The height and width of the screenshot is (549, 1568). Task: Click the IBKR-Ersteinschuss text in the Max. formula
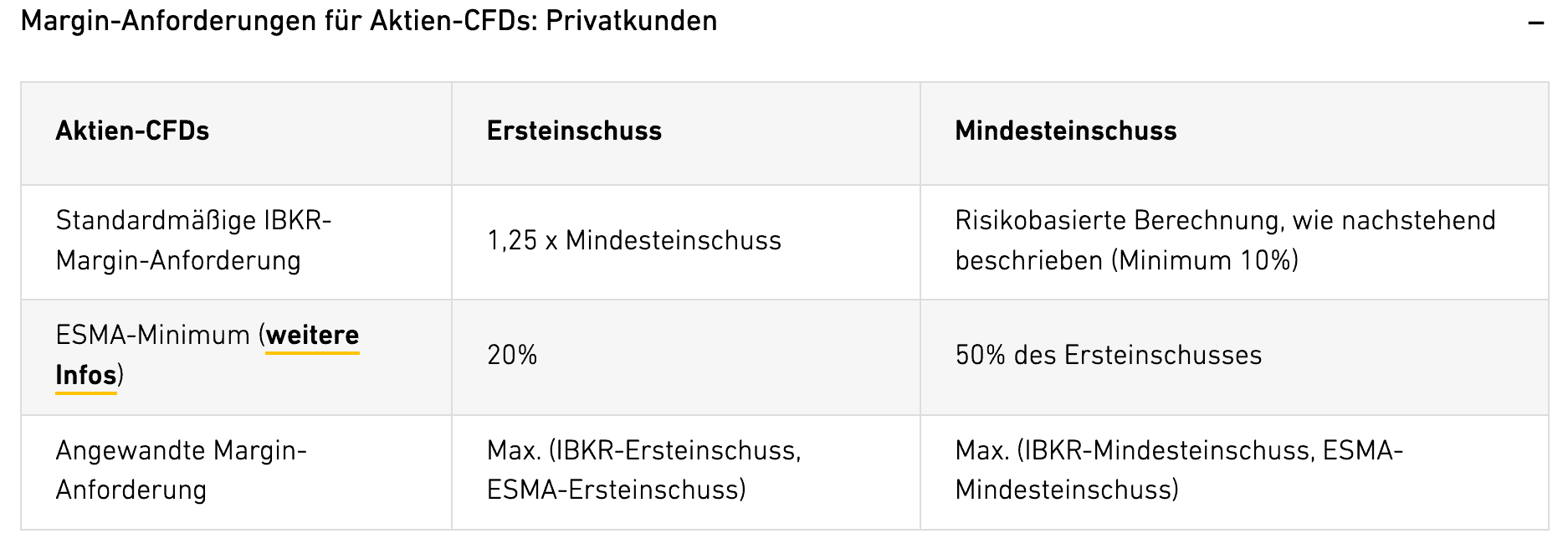pos(671,451)
